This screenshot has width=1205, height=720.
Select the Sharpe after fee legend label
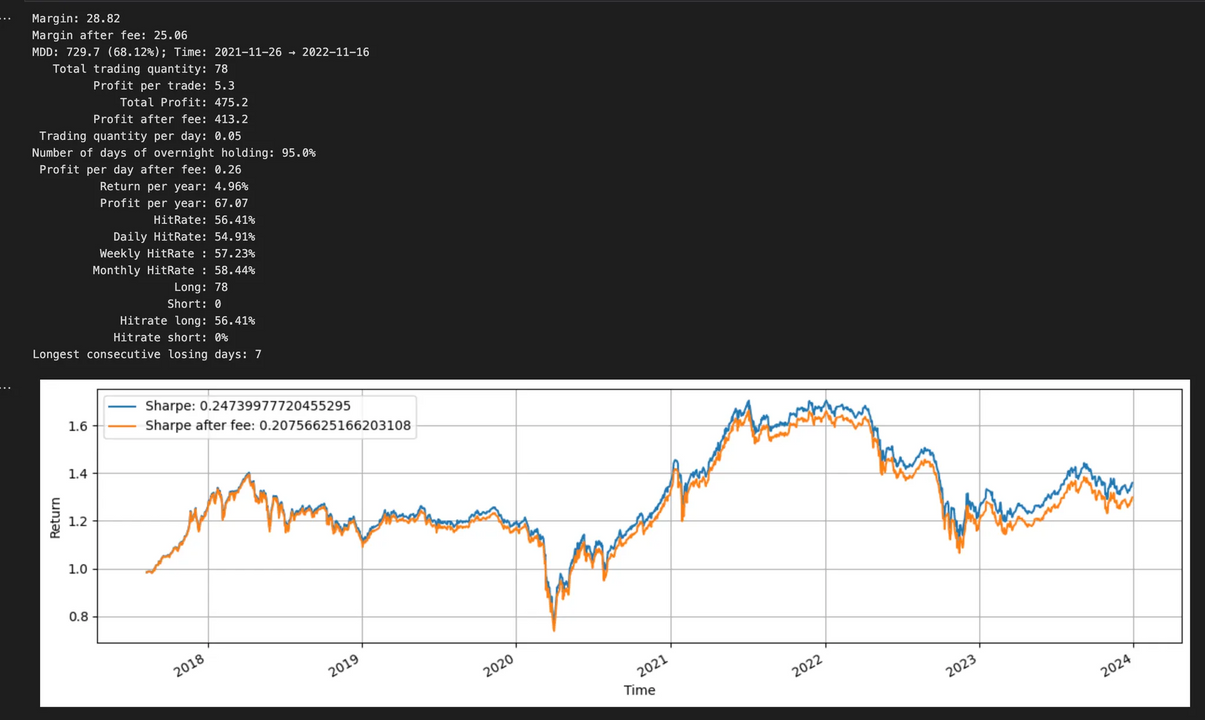click(278, 425)
